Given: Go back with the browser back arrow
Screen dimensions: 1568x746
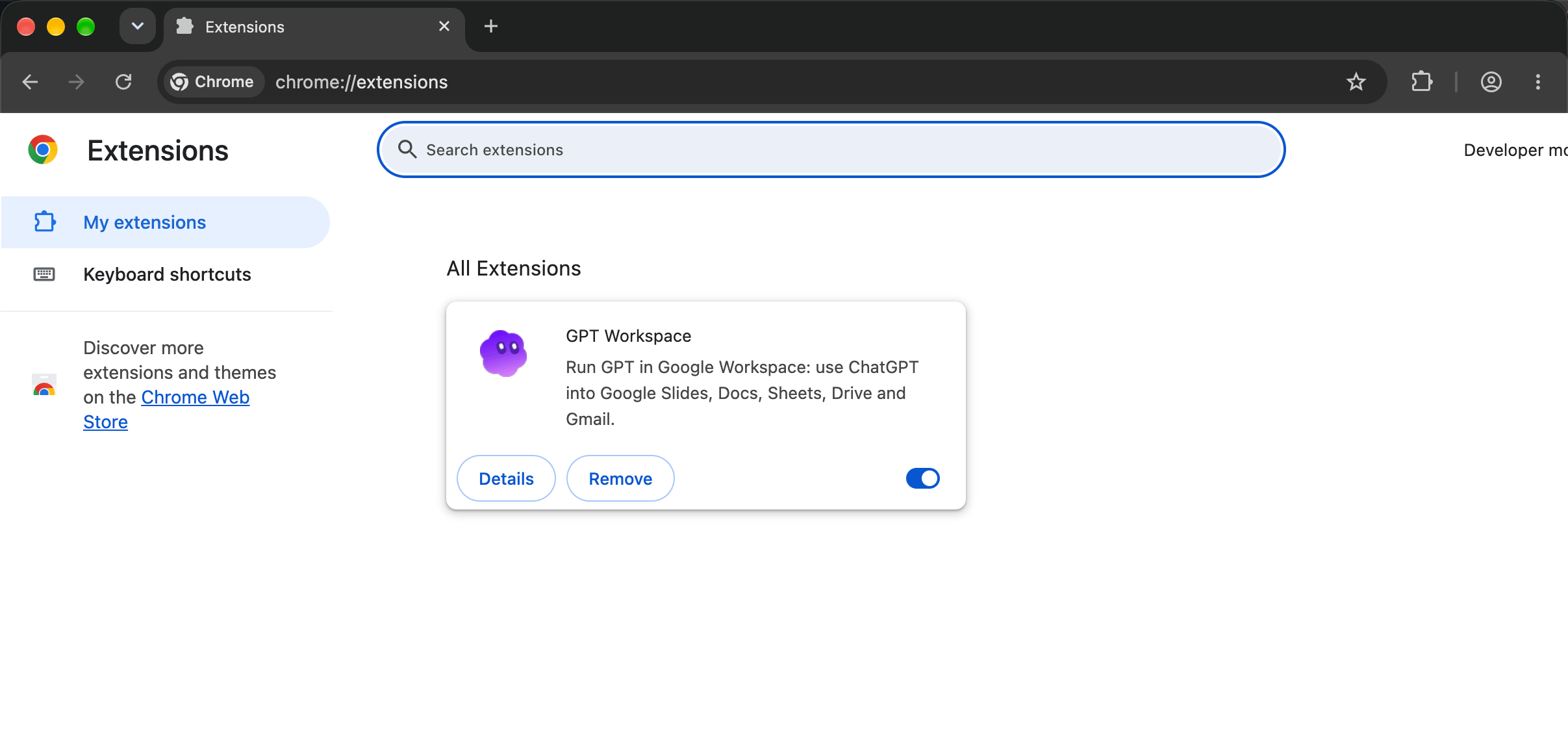Looking at the screenshot, I should pyautogui.click(x=30, y=82).
